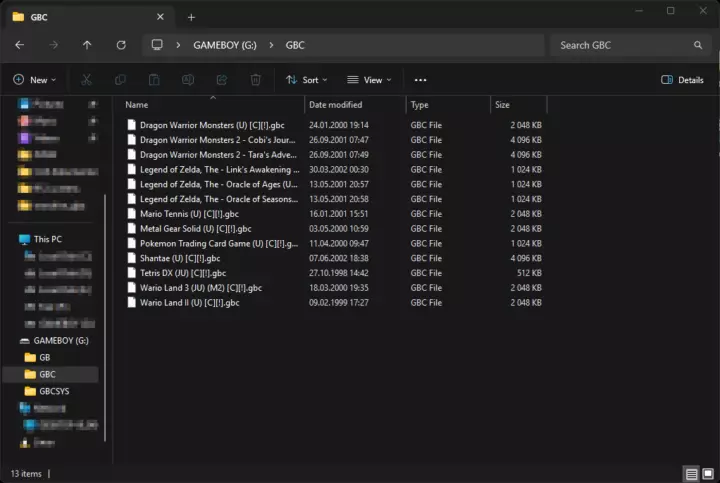Open the New dropdown menu
This screenshot has height=483, width=720.
pos(34,80)
